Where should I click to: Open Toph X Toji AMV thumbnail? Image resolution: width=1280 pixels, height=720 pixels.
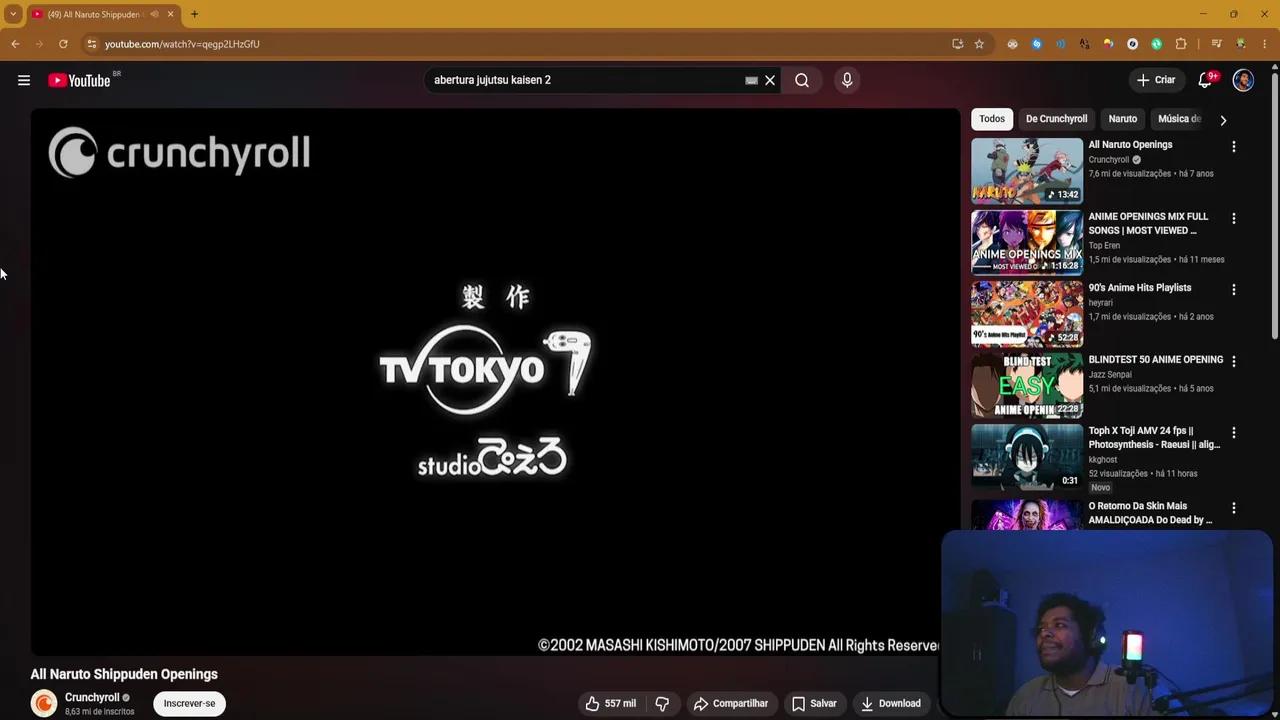pos(1027,457)
